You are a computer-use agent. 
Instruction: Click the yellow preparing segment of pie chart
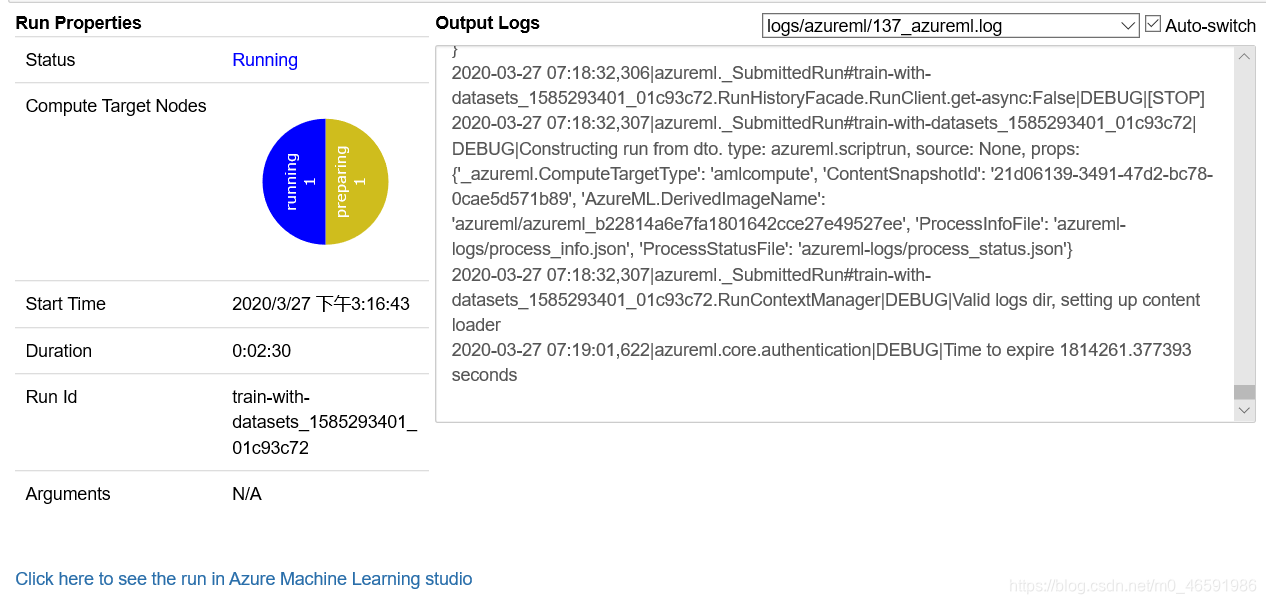click(357, 181)
